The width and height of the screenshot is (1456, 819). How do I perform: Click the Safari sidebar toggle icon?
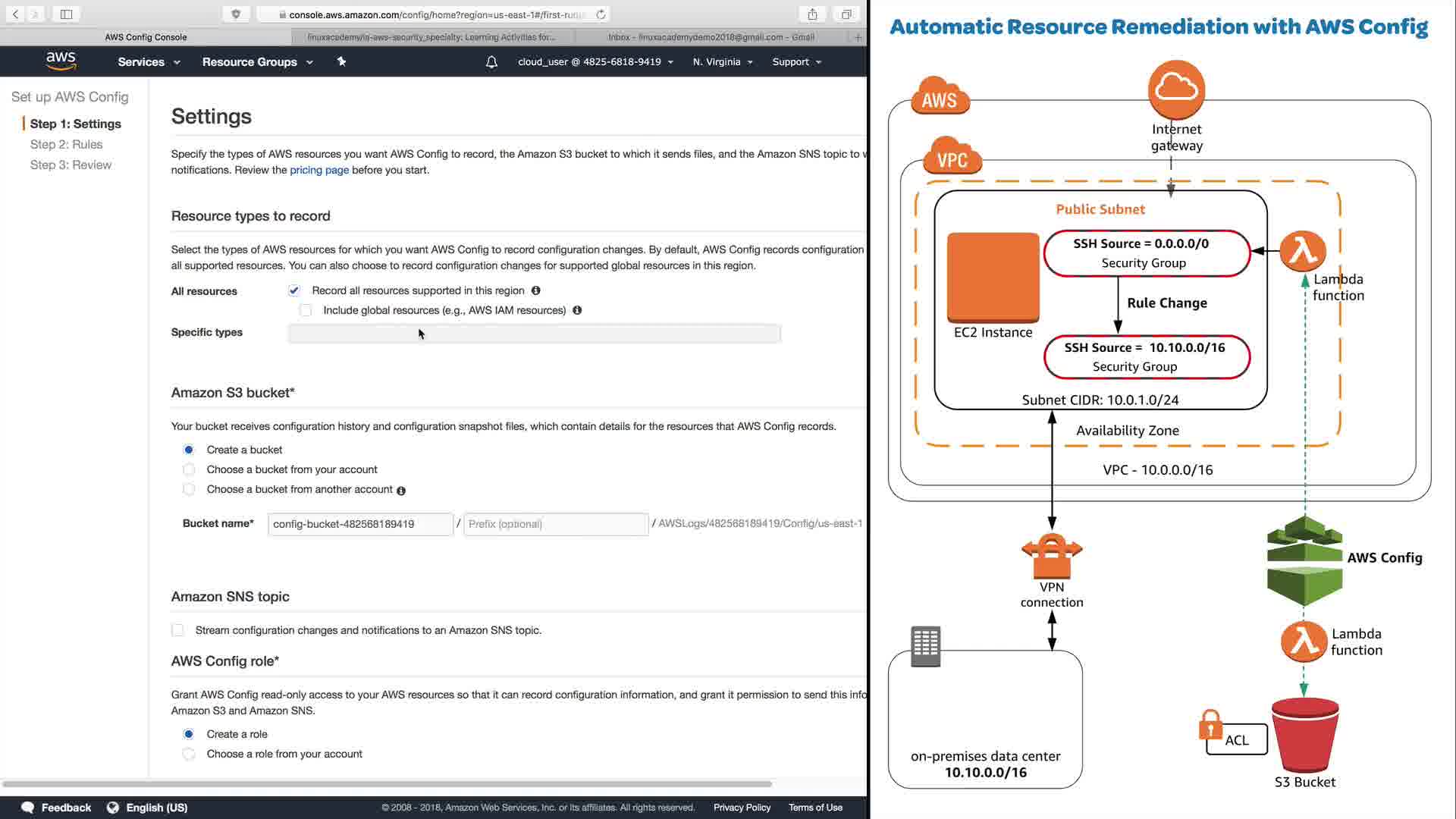(66, 14)
